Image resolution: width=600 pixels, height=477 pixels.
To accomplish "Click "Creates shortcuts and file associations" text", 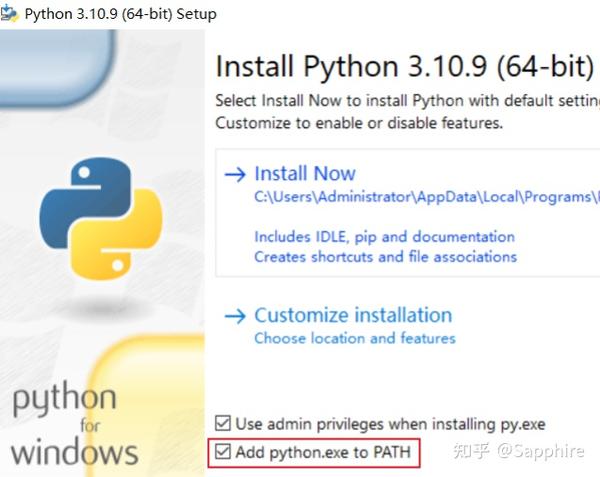I will pos(385,257).
